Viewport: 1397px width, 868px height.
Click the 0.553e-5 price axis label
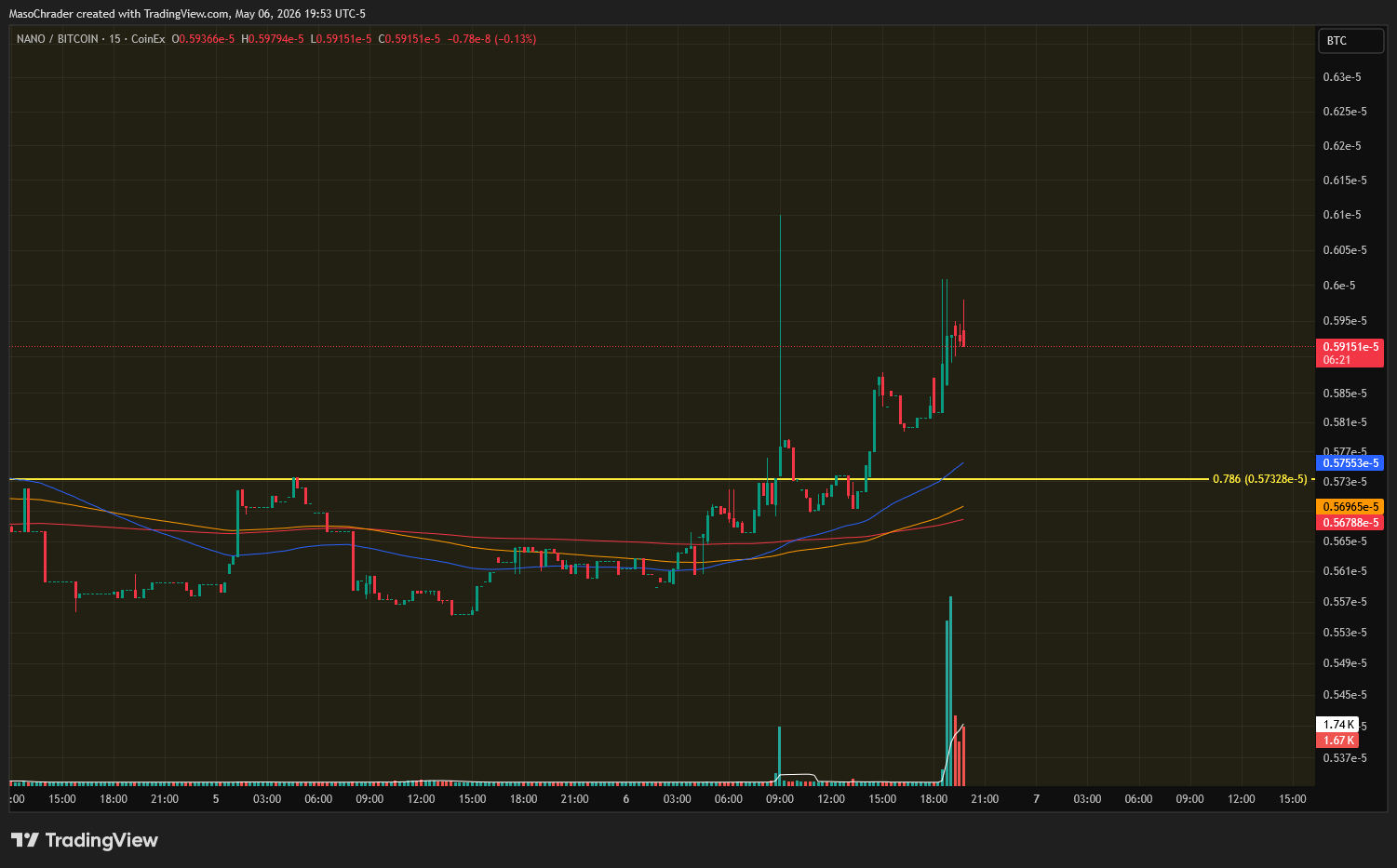pyautogui.click(x=1345, y=633)
